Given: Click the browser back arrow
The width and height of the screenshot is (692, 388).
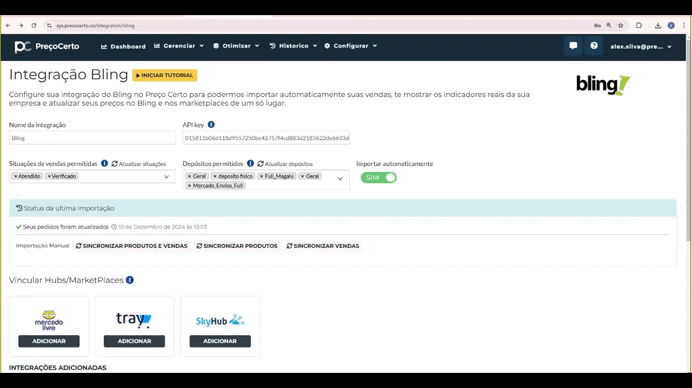Looking at the screenshot, I should 8,26.
